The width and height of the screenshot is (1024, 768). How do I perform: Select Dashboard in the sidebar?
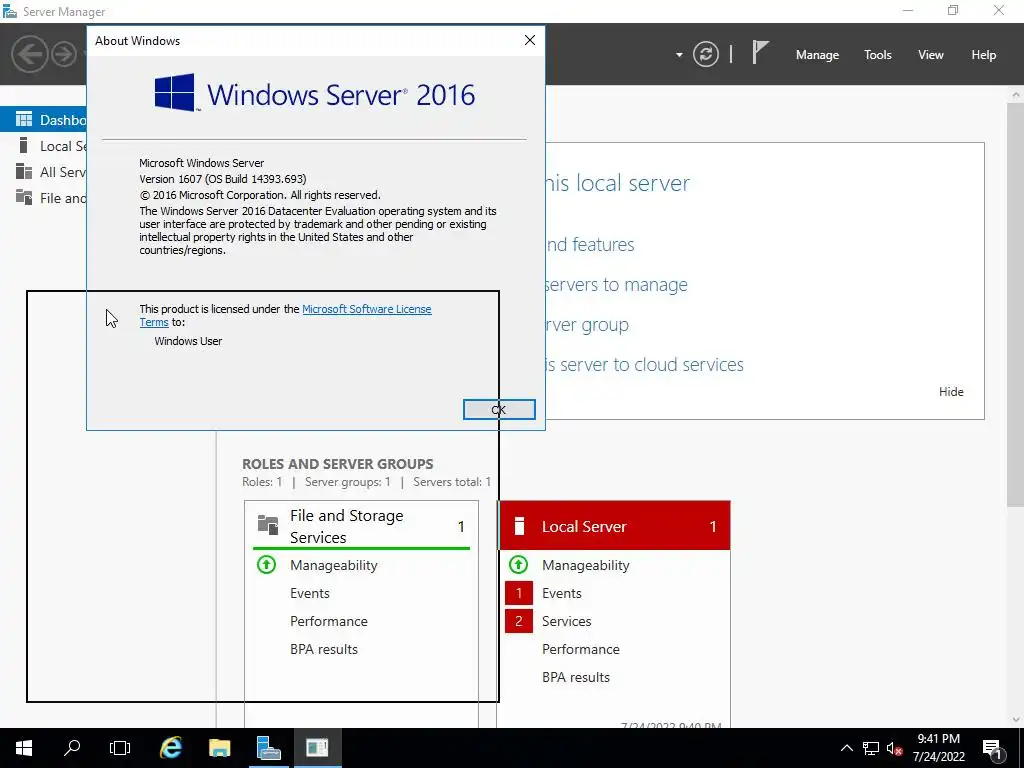(x=43, y=120)
